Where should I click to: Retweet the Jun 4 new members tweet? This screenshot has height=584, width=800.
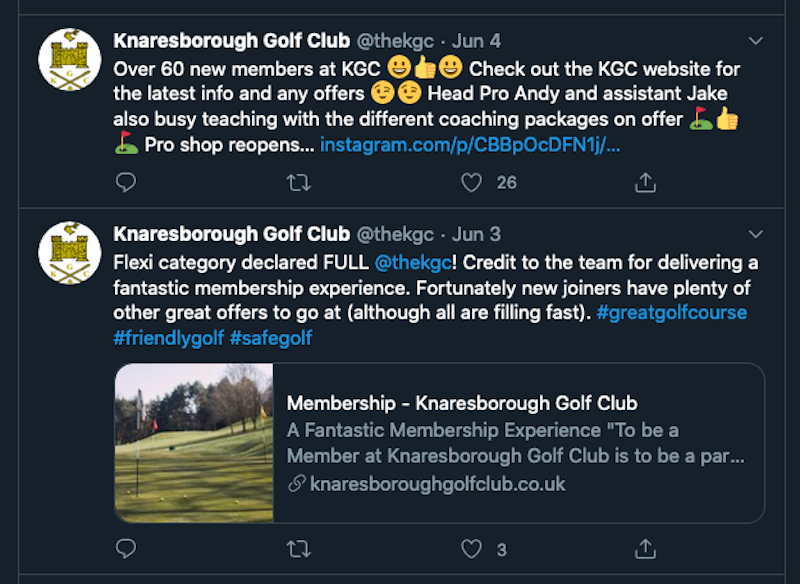(x=298, y=182)
